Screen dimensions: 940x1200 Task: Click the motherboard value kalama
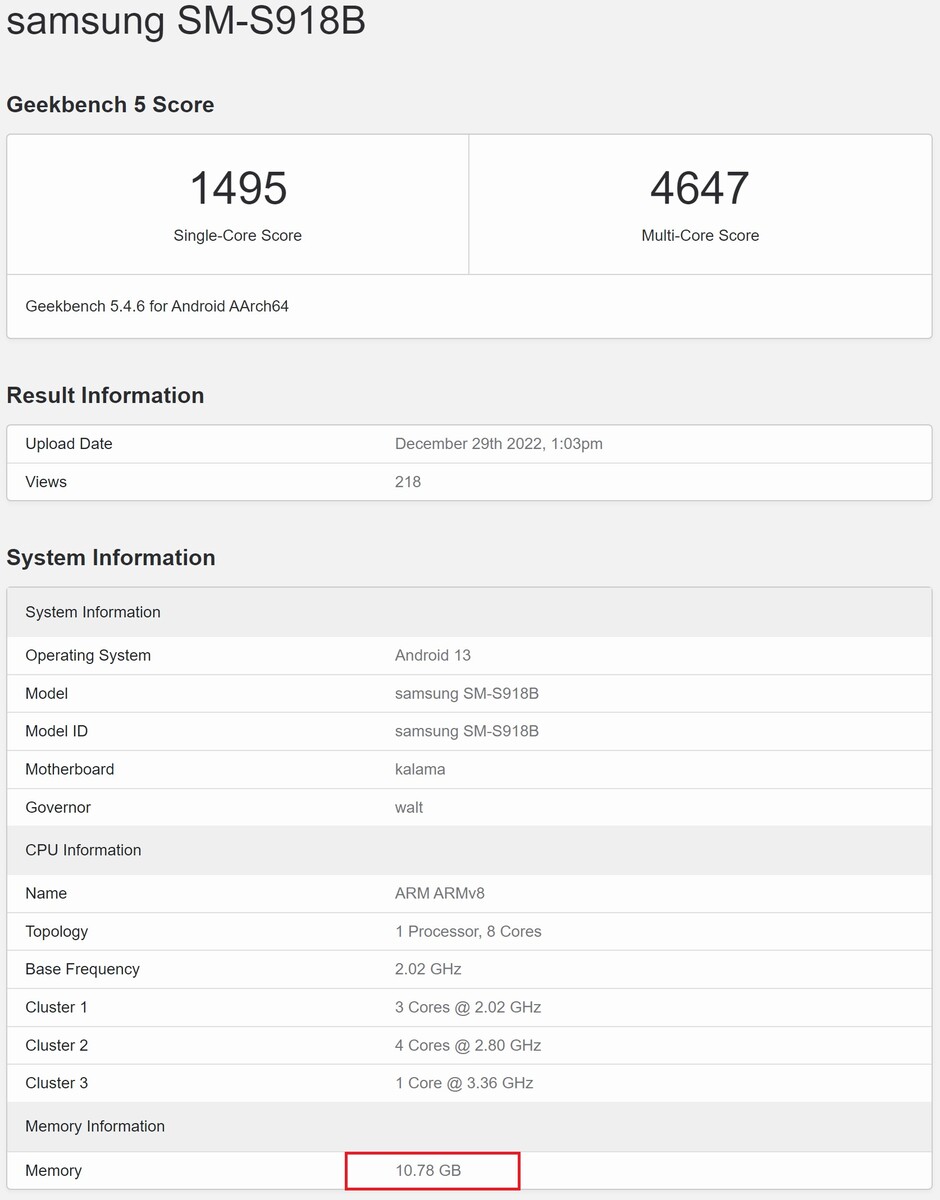pyautogui.click(x=420, y=769)
